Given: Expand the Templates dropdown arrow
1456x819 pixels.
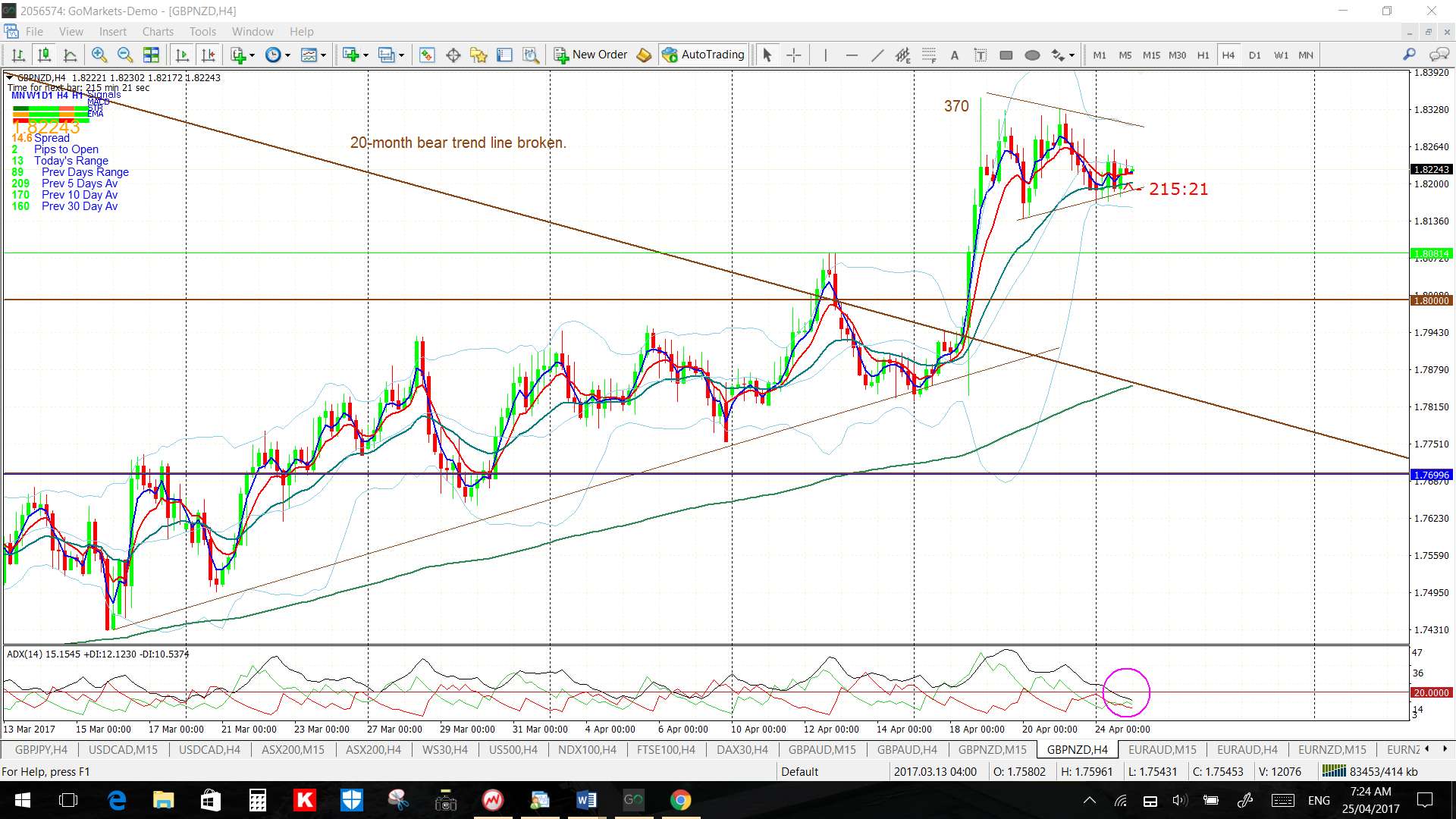Looking at the screenshot, I should [323, 55].
